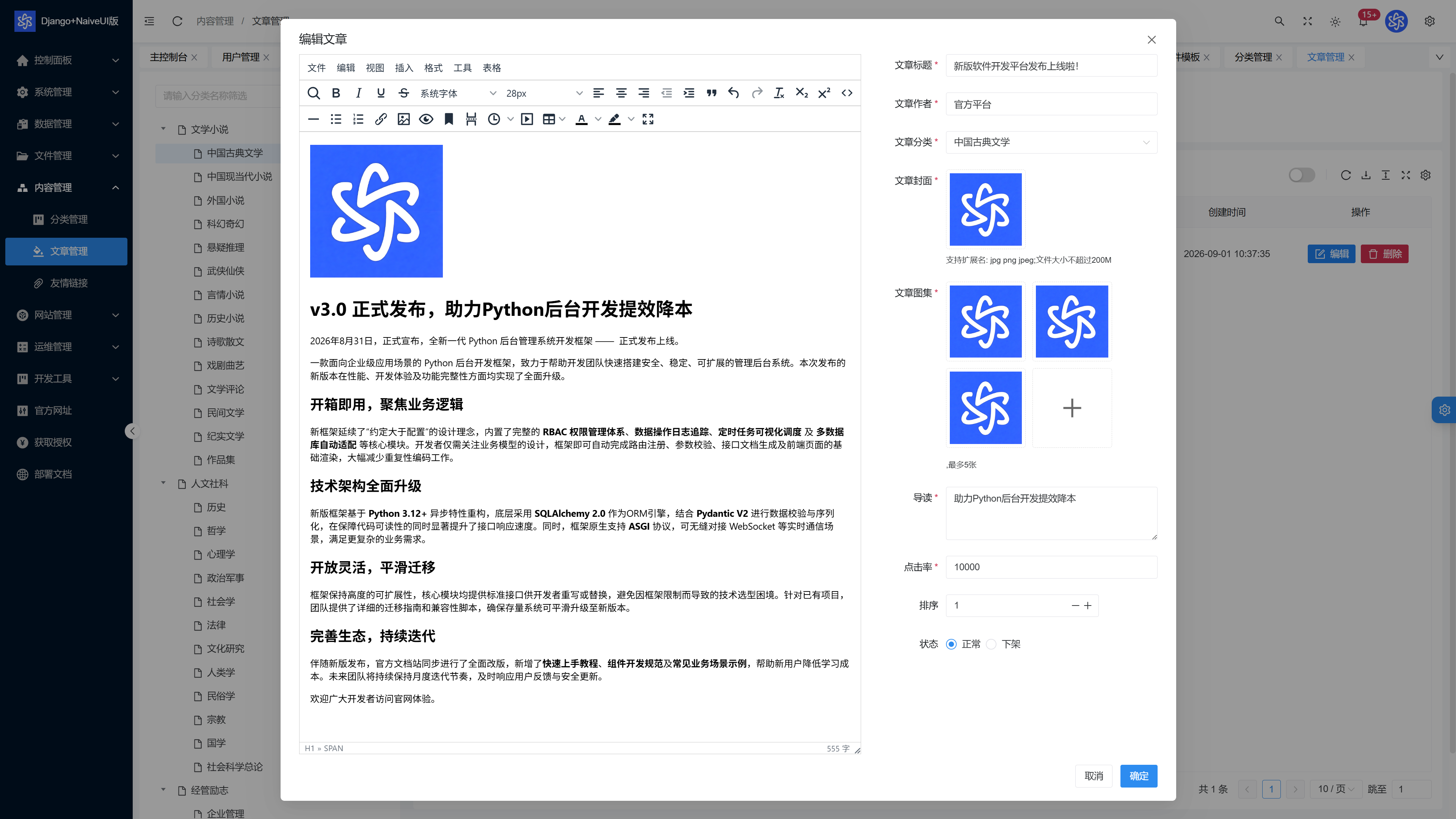Click the 确定 button
1456x819 pixels.
click(1138, 776)
